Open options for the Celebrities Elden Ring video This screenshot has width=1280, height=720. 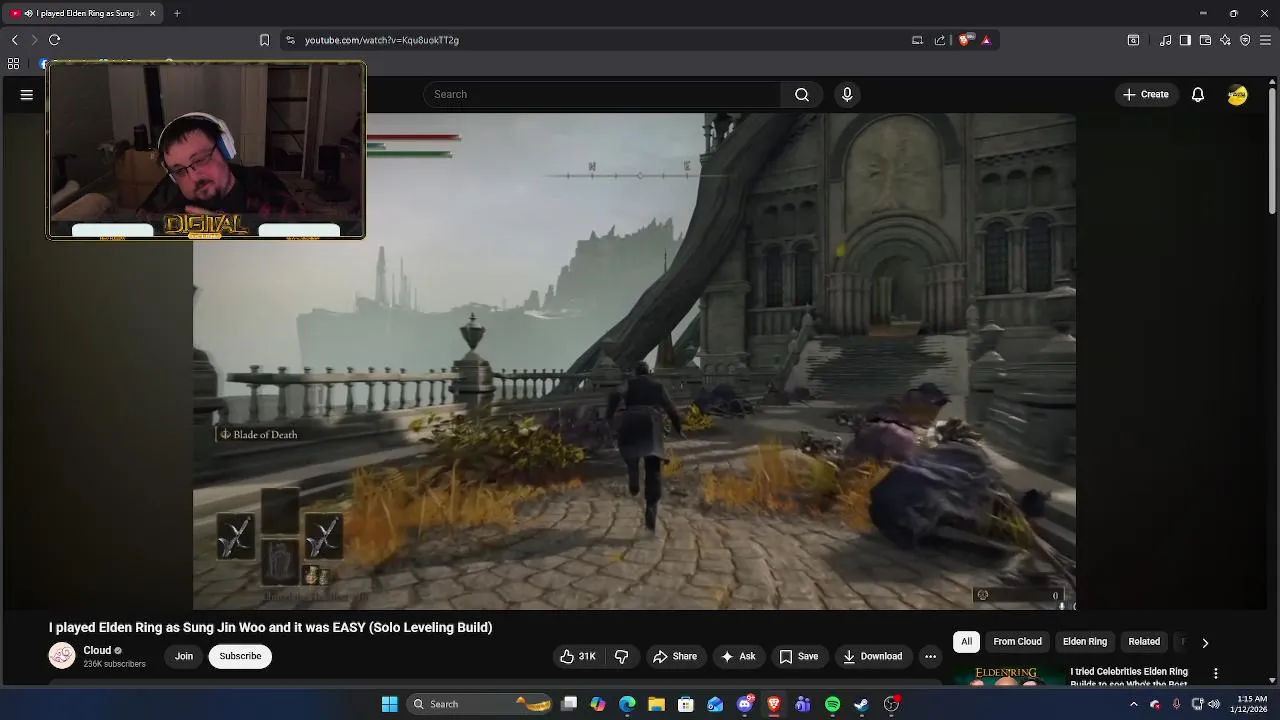[x=1216, y=674]
